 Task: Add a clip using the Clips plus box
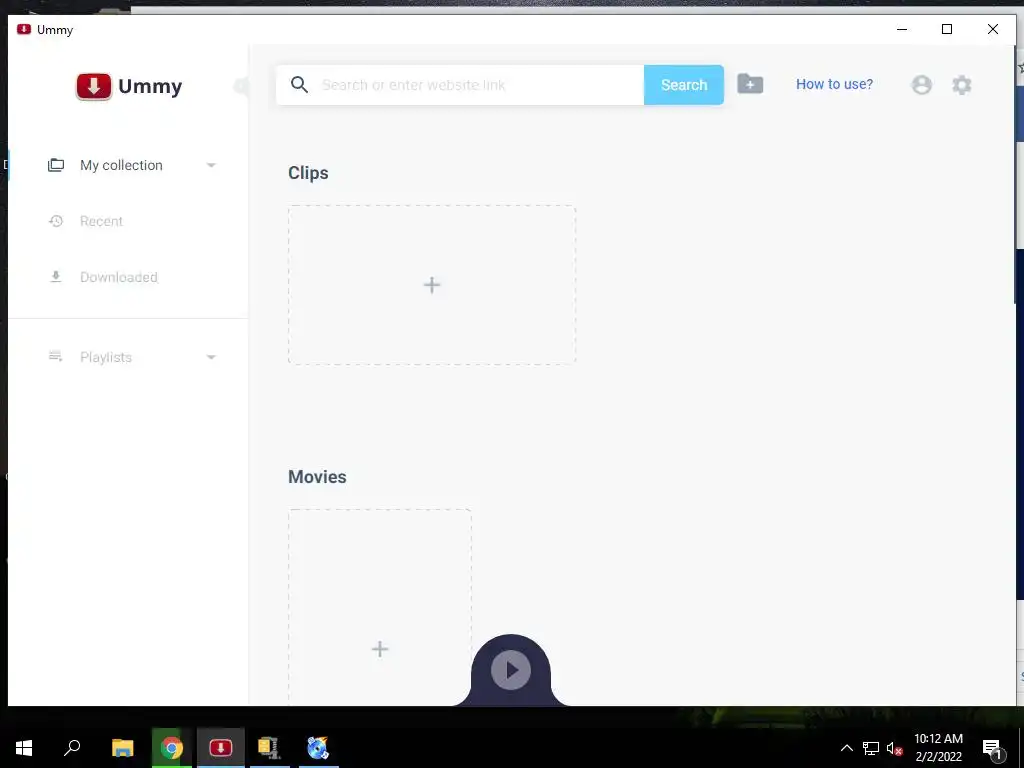pos(432,285)
